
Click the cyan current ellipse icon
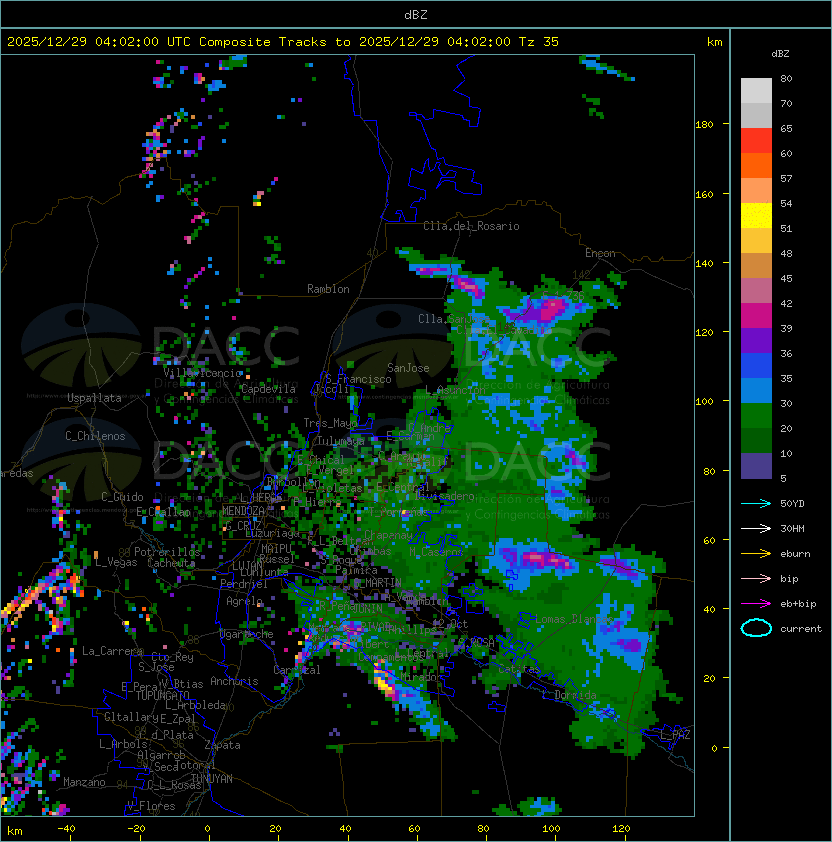[x=756, y=628]
